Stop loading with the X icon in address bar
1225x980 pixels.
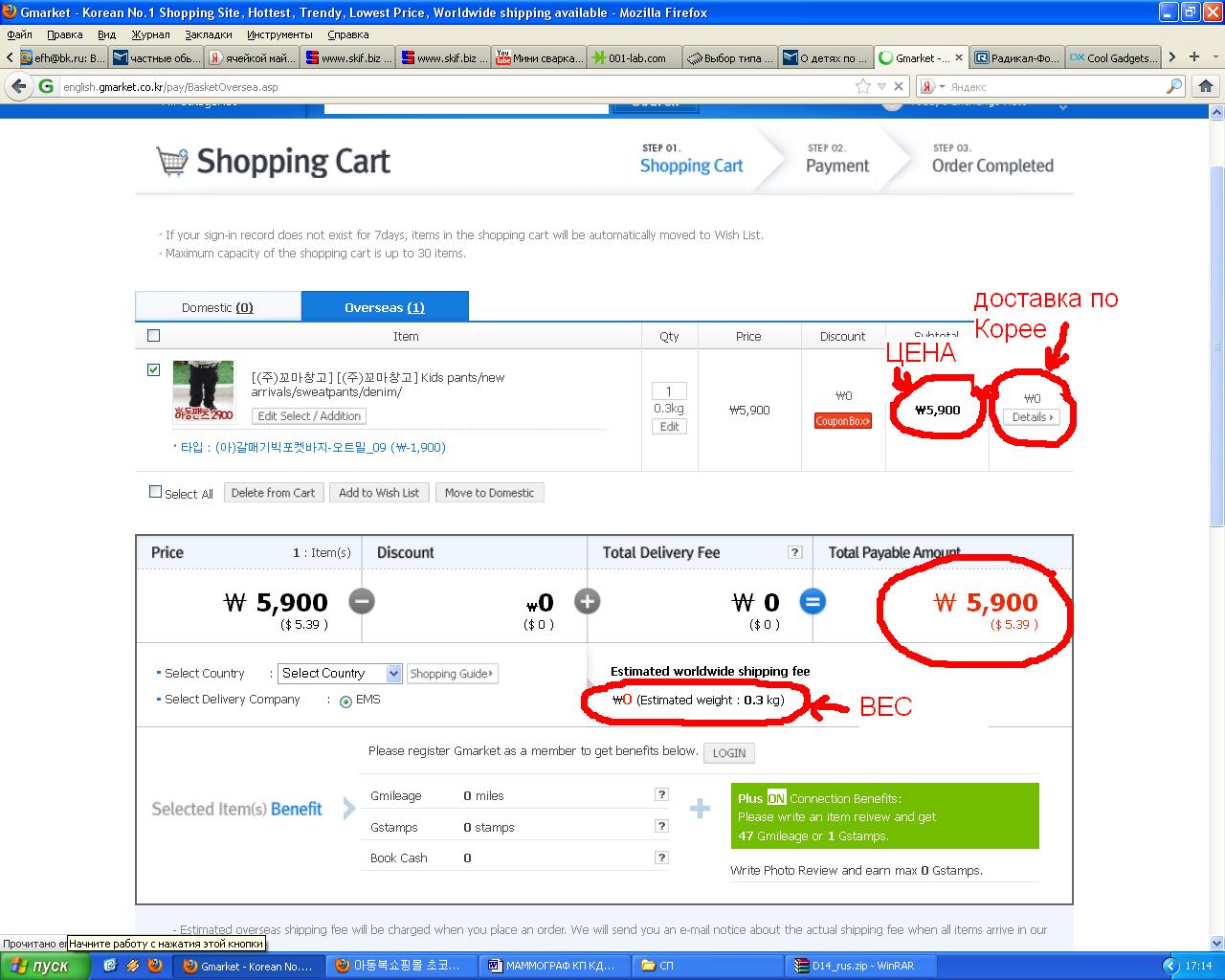(899, 86)
